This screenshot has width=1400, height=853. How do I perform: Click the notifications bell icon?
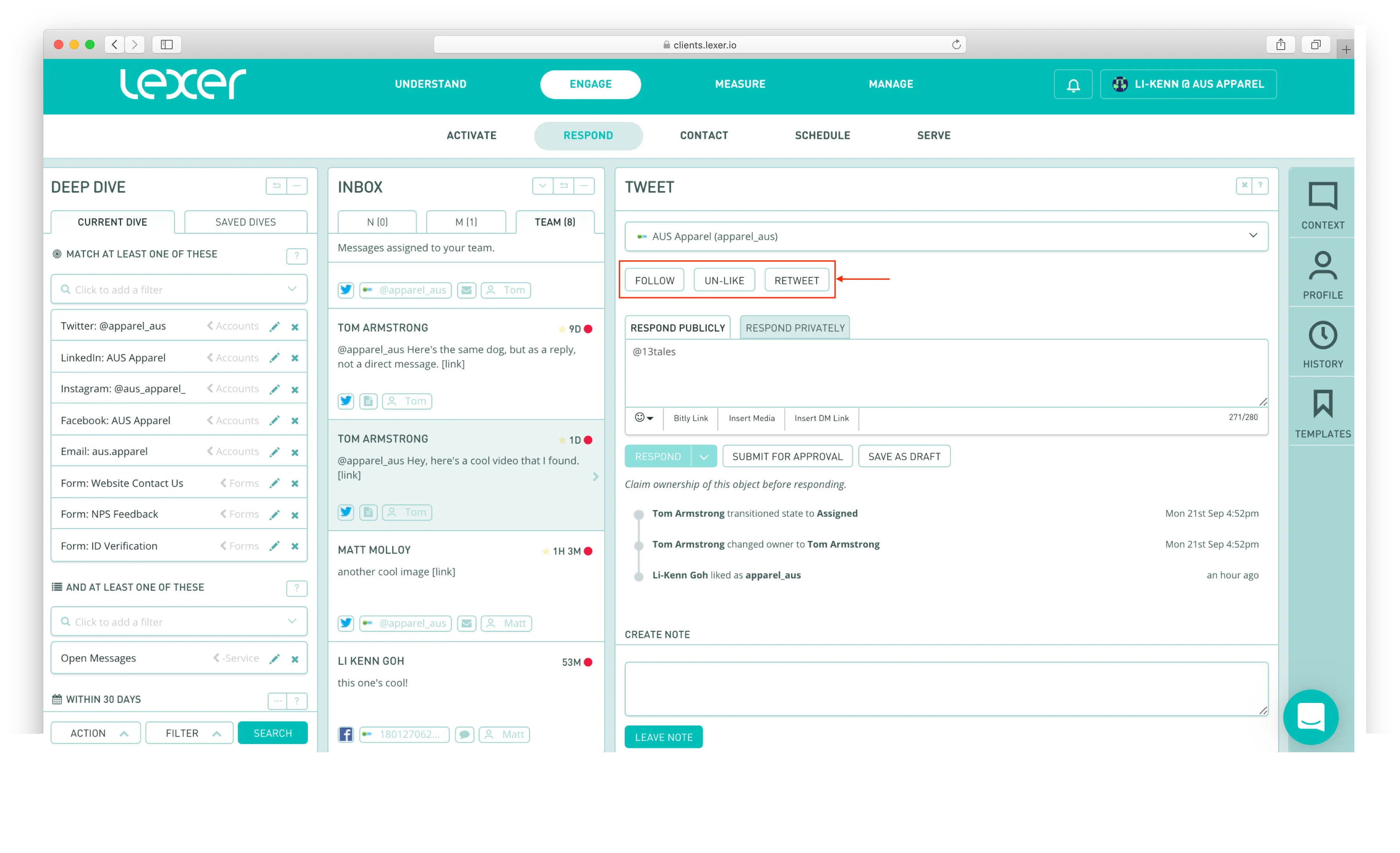[1073, 85]
